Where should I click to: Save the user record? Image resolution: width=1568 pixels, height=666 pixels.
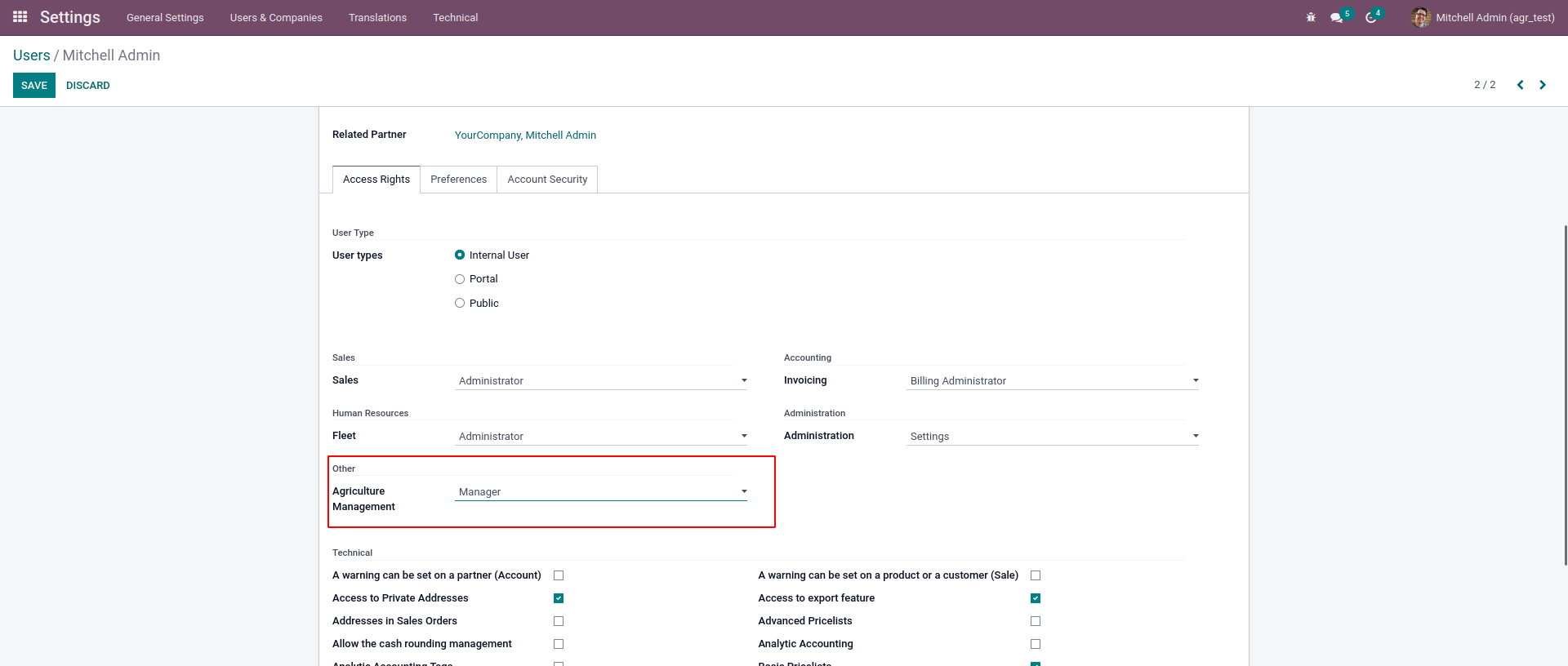[34, 86]
